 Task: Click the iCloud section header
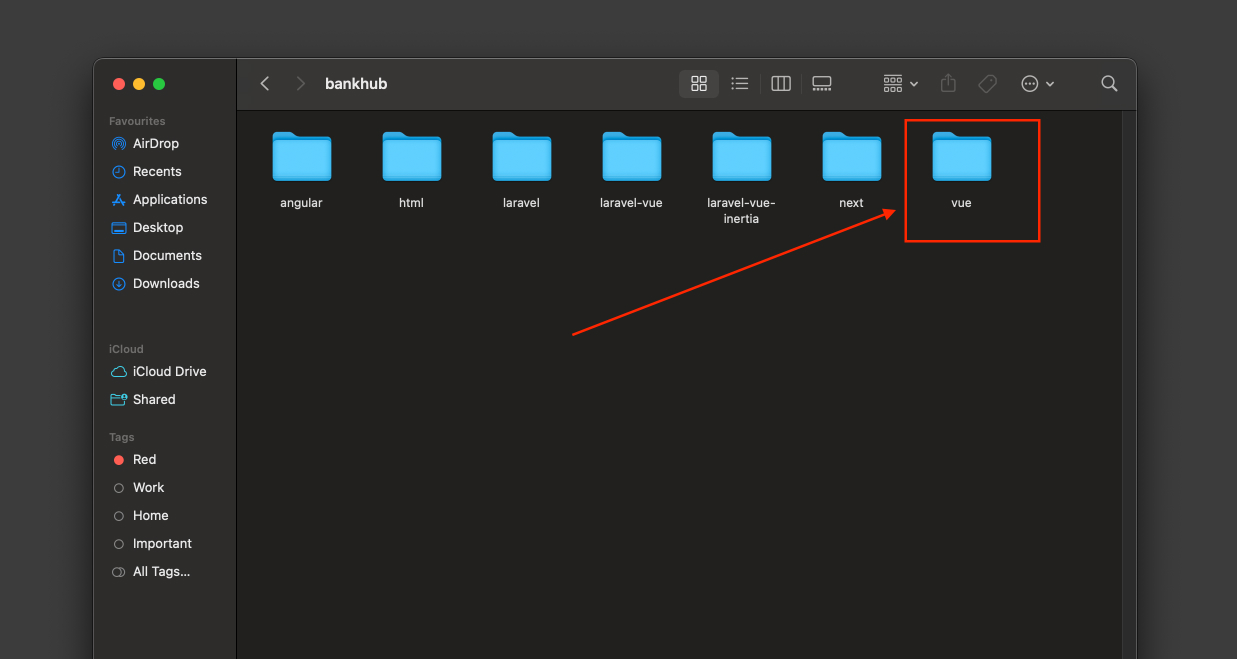click(126, 349)
